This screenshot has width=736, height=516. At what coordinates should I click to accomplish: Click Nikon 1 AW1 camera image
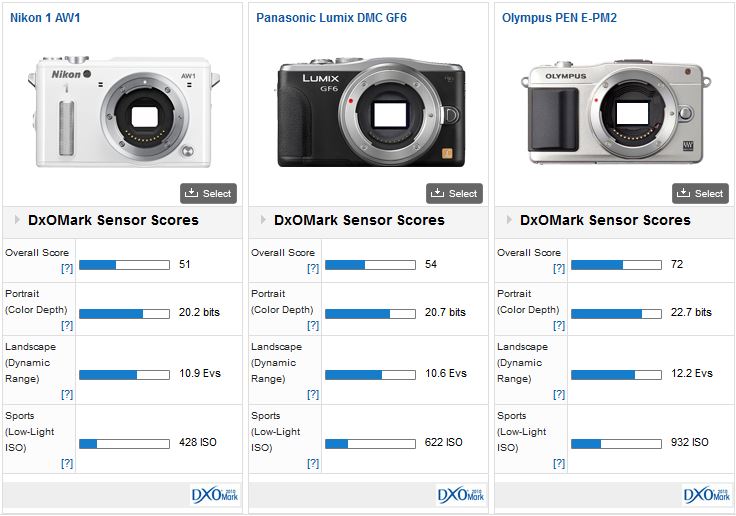click(x=124, y=111)
